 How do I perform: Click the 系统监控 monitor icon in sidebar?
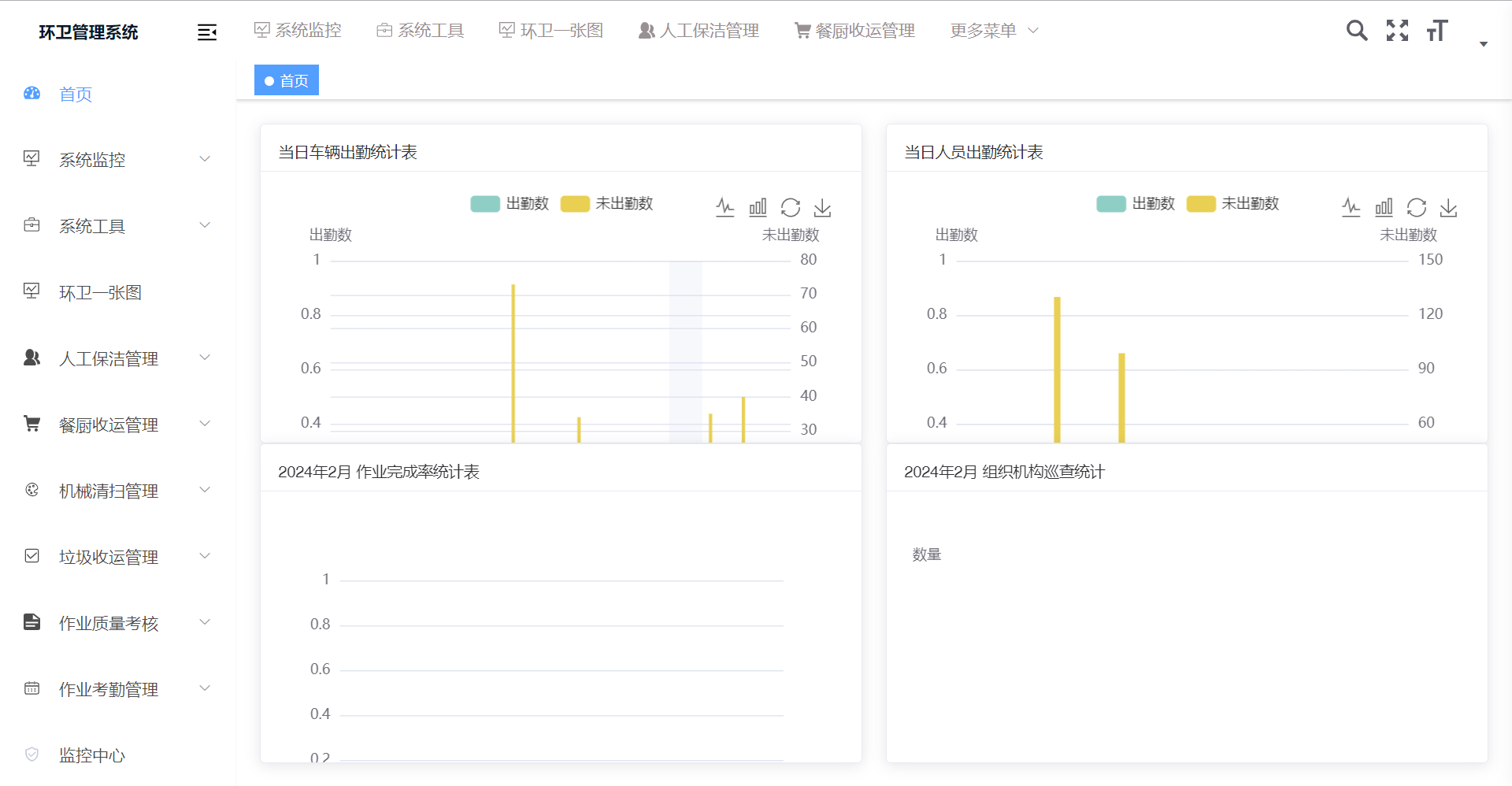(32, 158)
